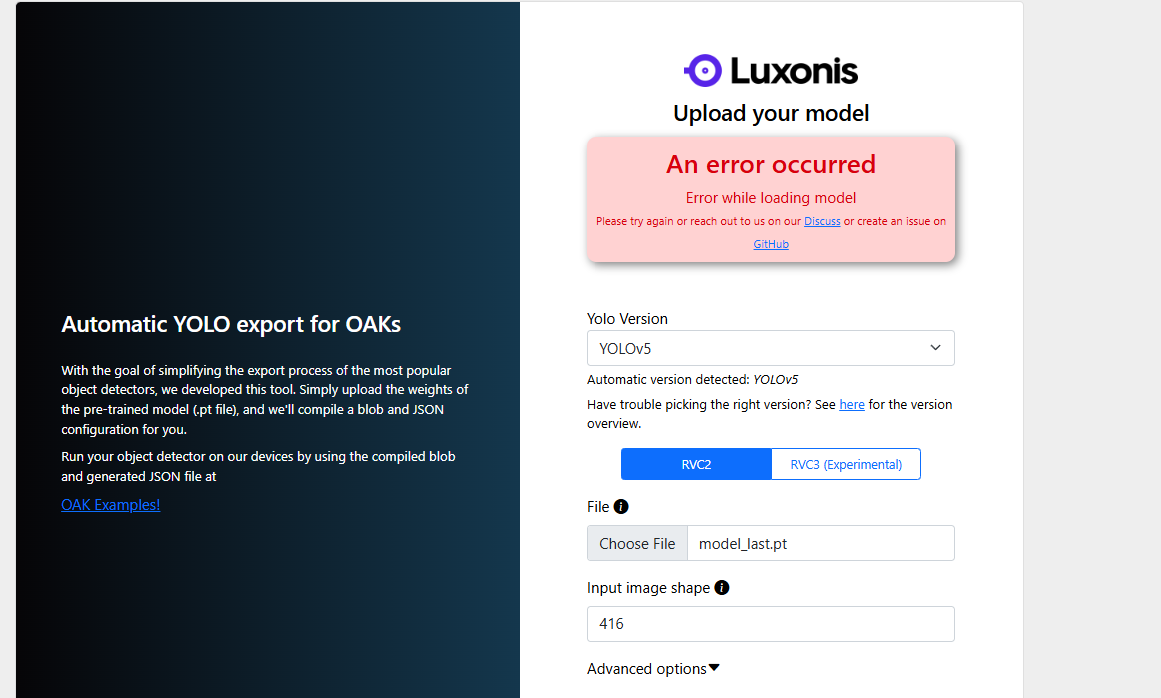Open the Discuss link in error message
Image resolution: width=1161 pixels, height=698 pixels.
(x=822, y=221)
